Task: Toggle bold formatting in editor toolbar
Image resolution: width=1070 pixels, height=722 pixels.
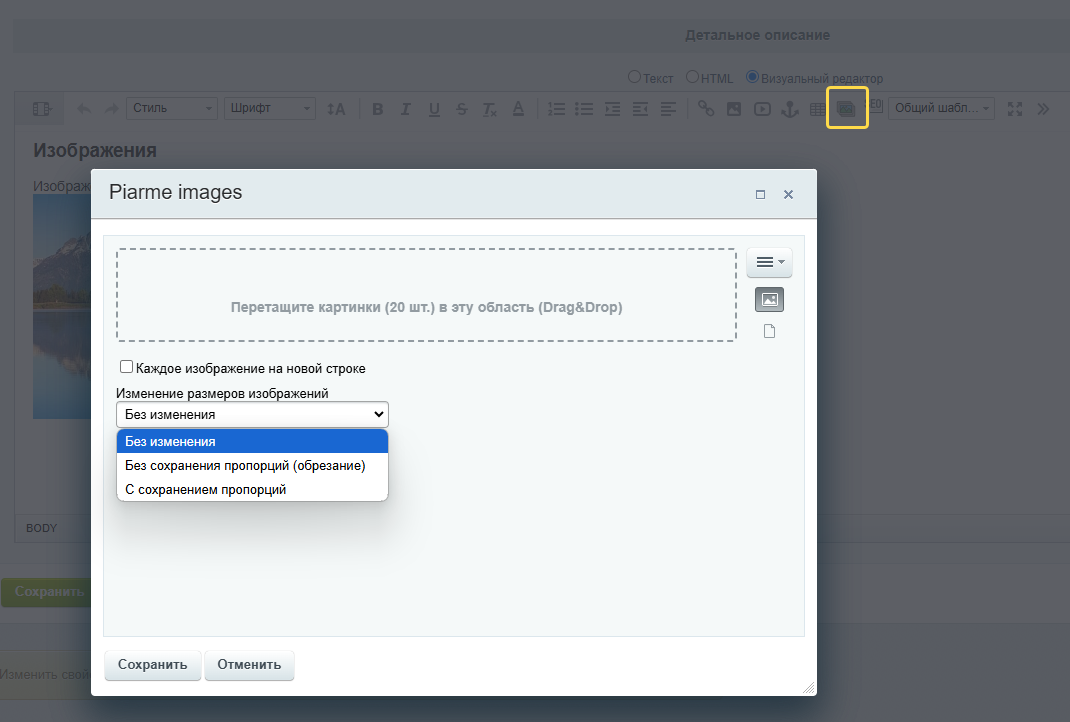Action: [x=377, y=109]
